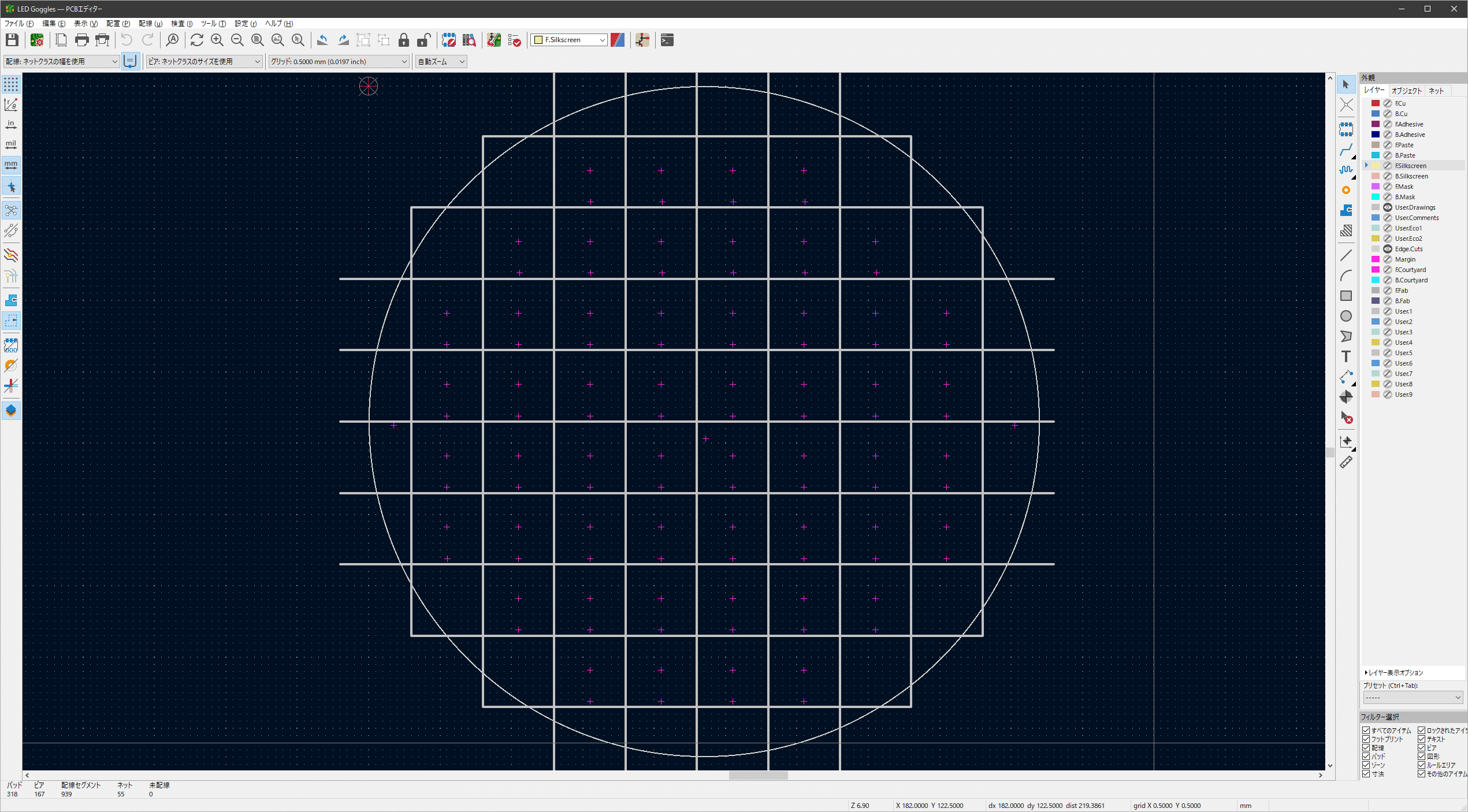Click the vertical scrollbar down arrow
The image size is (1468, 812).
tap(1330, 766)
